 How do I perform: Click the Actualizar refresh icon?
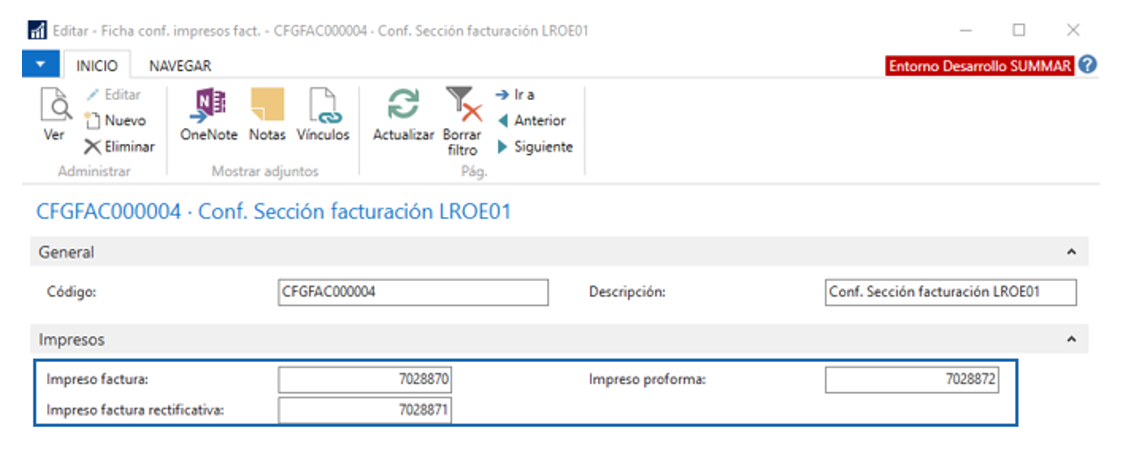[x=403, y=107]
